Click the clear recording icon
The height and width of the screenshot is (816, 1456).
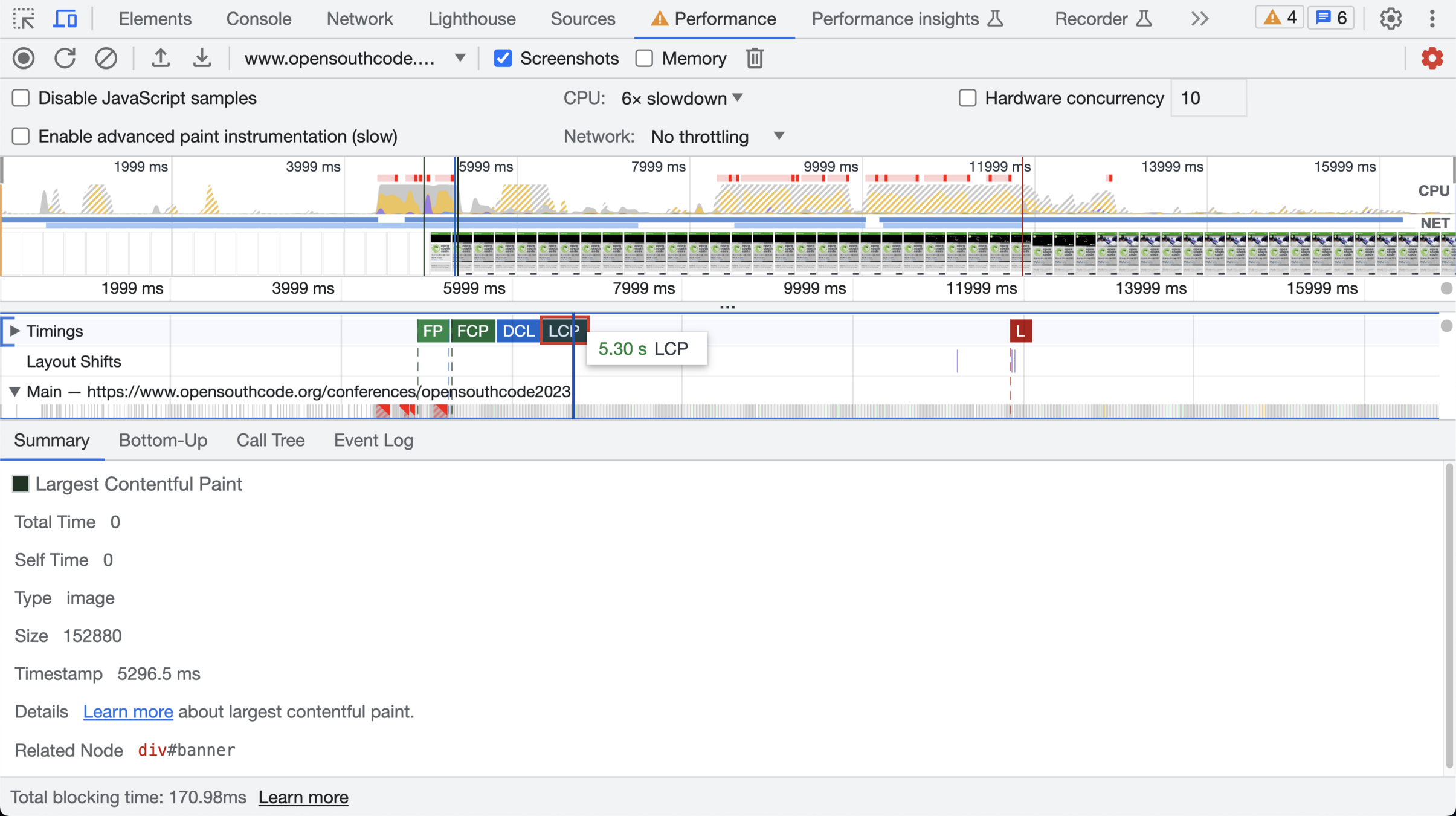click(x=106, y=59)
